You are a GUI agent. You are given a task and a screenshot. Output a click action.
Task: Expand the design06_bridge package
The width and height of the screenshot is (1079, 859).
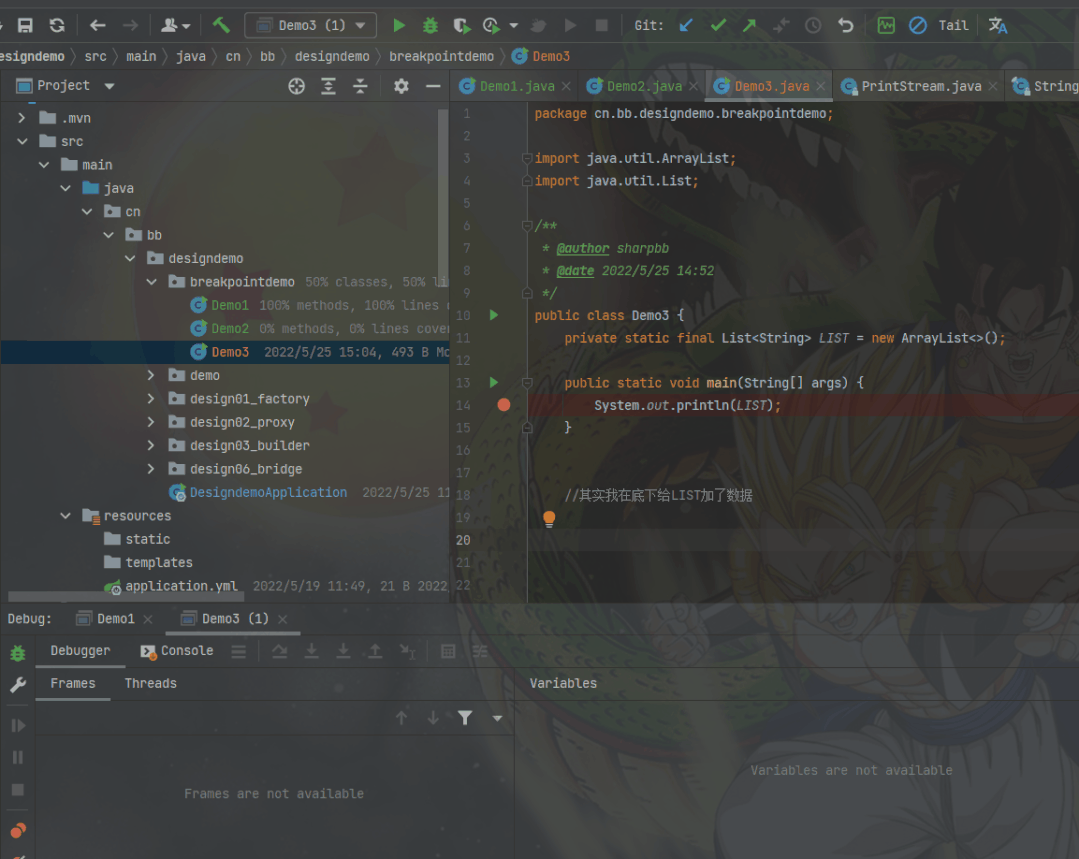pyautogui.click(x=151, y=469)
